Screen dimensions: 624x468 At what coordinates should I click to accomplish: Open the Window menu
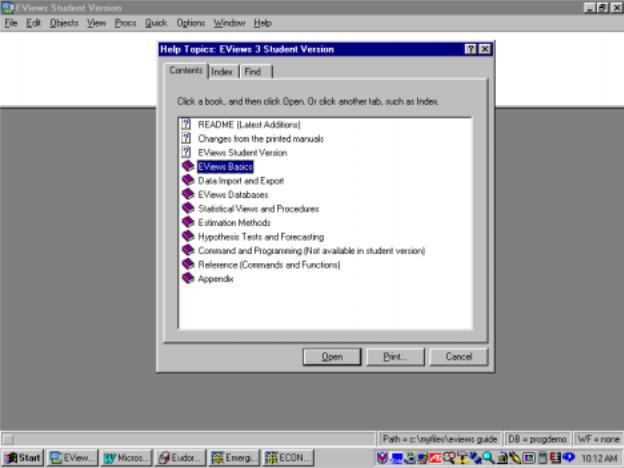click(x=229, y=23)
